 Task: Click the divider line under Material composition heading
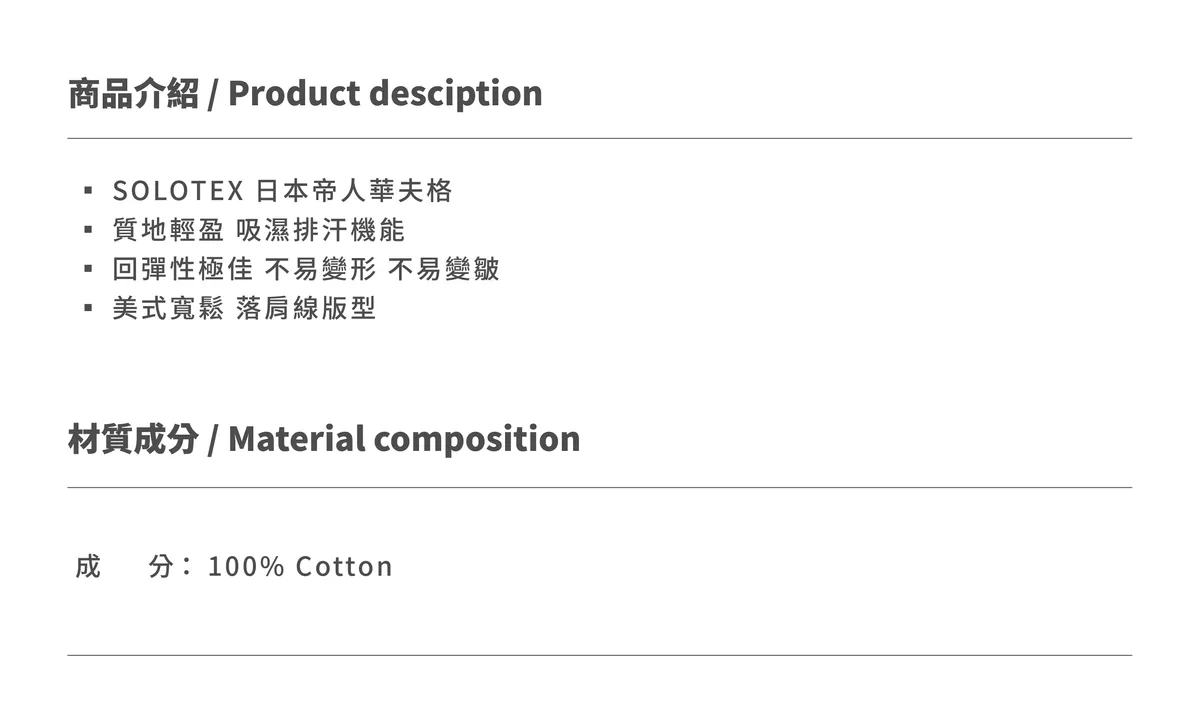pyautogui.click(x=600, y=488)
